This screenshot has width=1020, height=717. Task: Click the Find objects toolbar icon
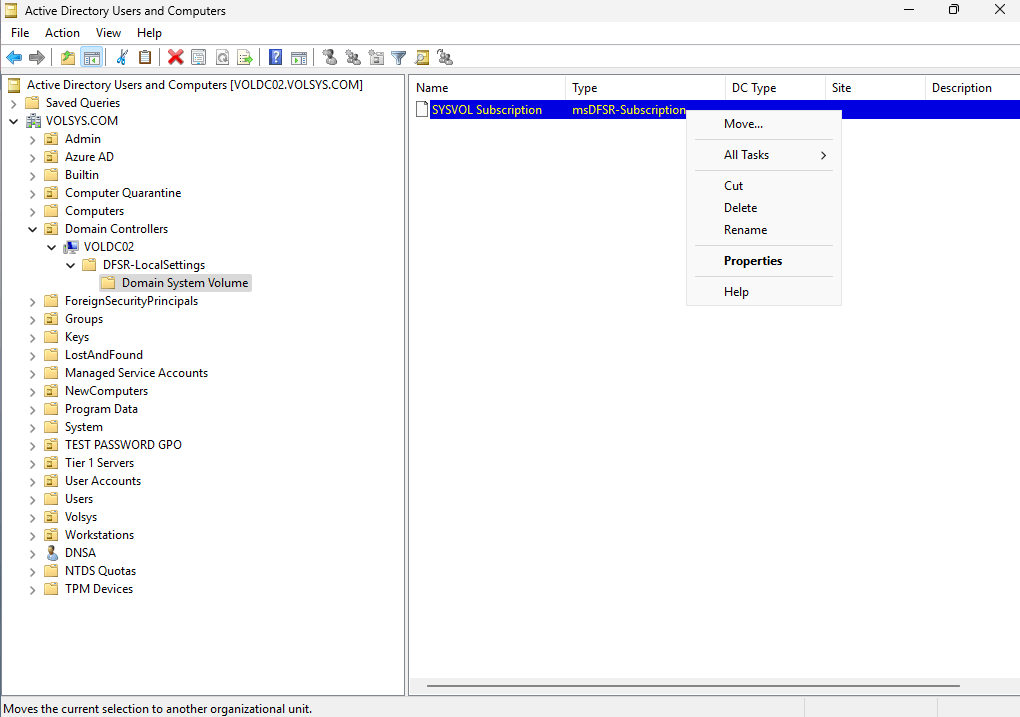(422, 58)
